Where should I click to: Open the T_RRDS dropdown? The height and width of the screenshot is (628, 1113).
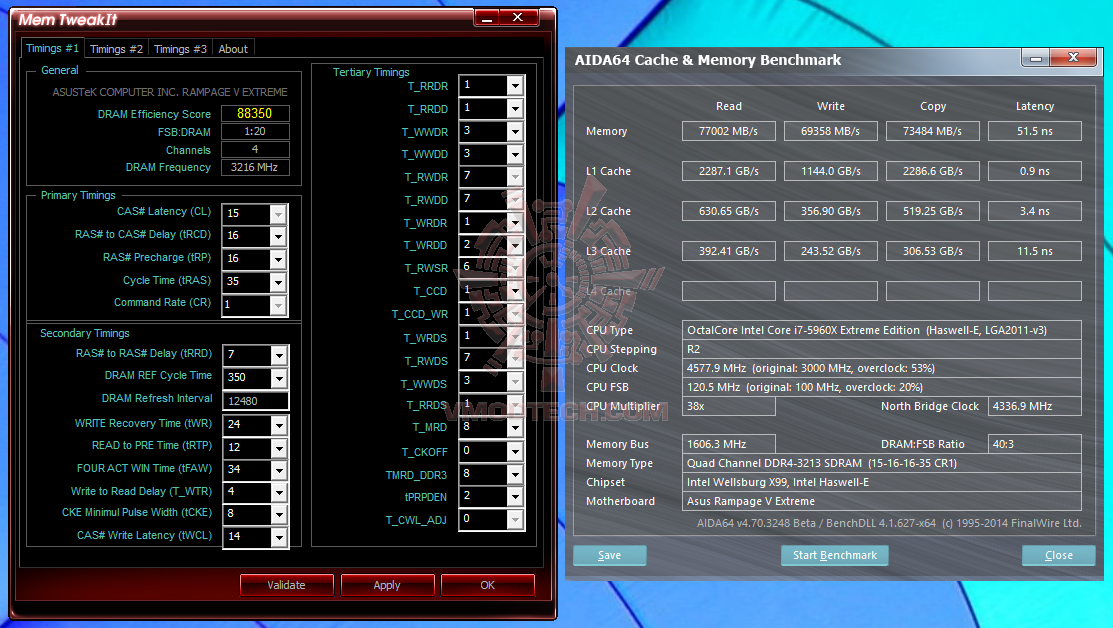[515, 404]
